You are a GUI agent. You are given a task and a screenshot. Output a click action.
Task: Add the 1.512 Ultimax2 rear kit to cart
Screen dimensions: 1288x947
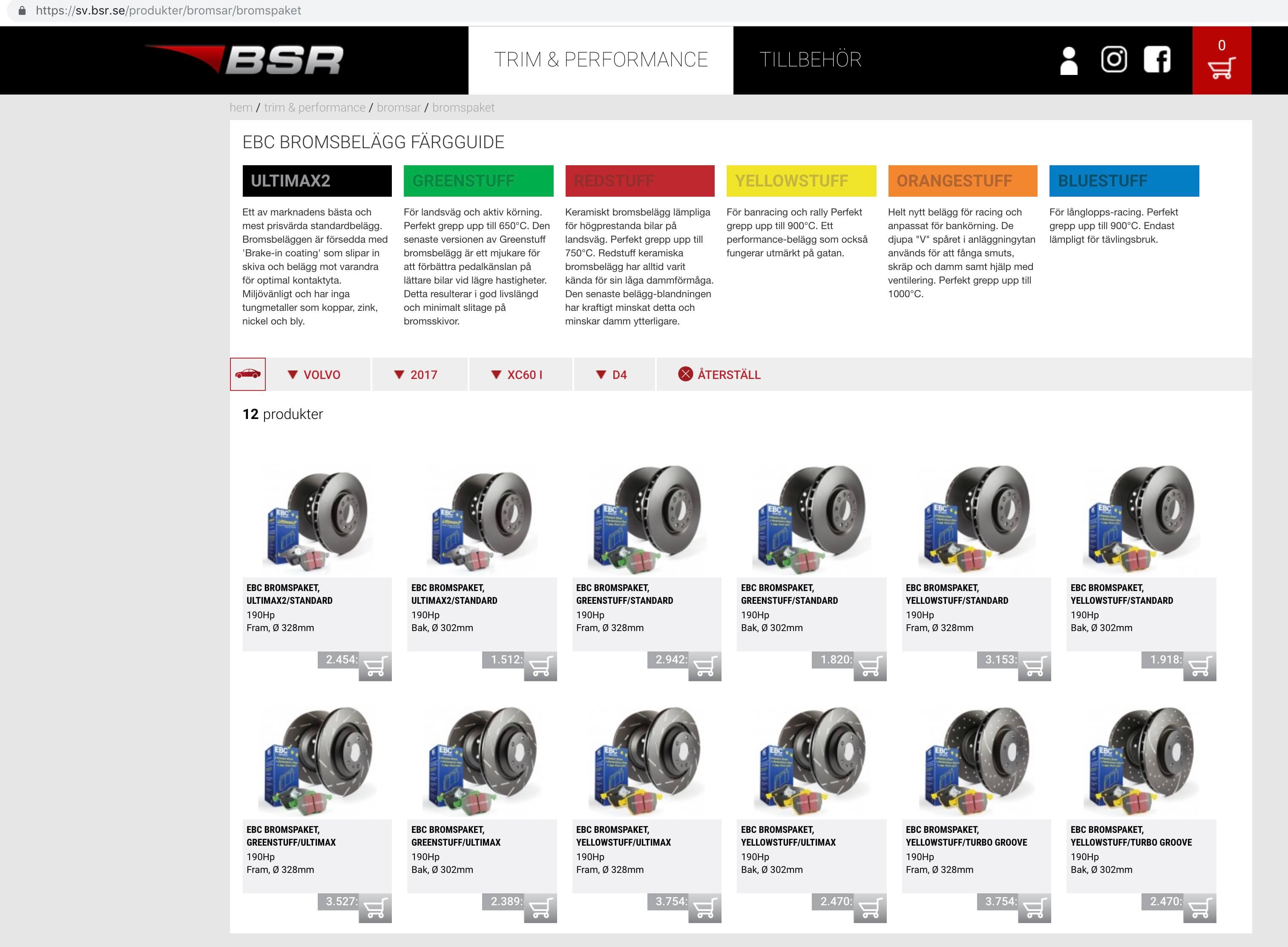(540, 666)
